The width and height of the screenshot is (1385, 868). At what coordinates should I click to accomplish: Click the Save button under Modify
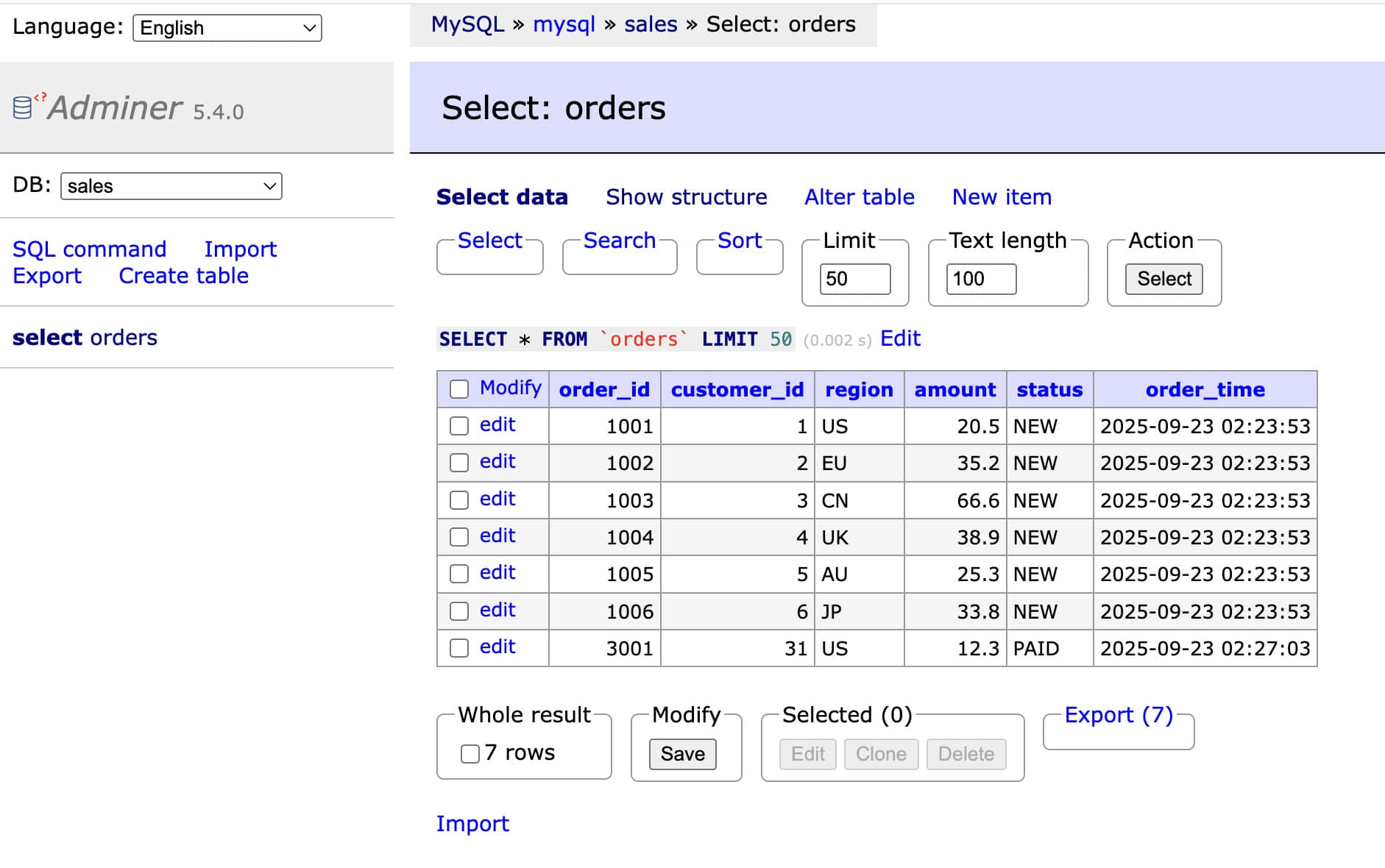coord(682,754)
